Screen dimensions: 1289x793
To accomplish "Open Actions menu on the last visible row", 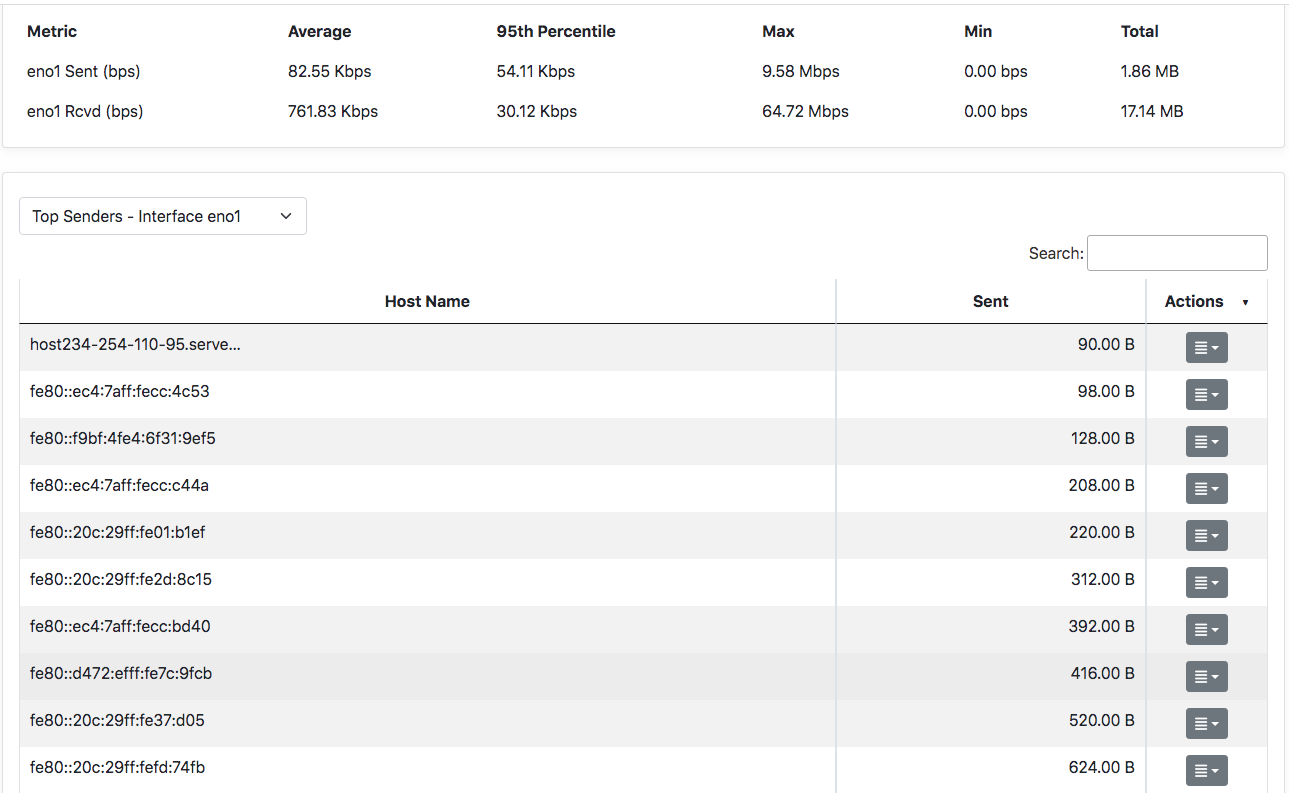I will point(1206,770).
